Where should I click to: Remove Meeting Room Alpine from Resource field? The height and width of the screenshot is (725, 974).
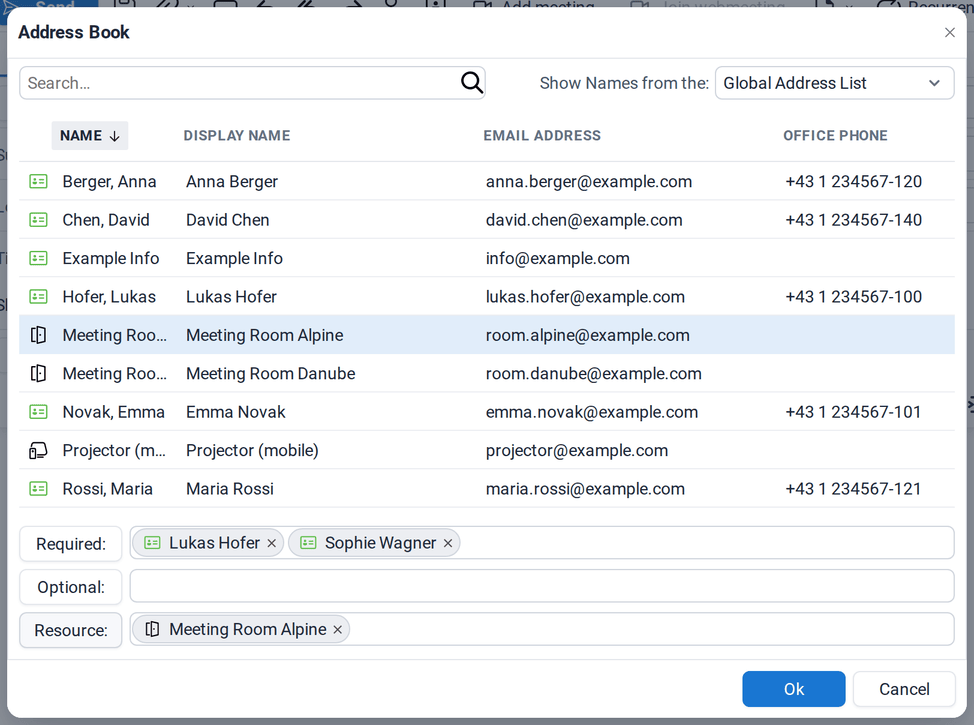tap(337, 629)
